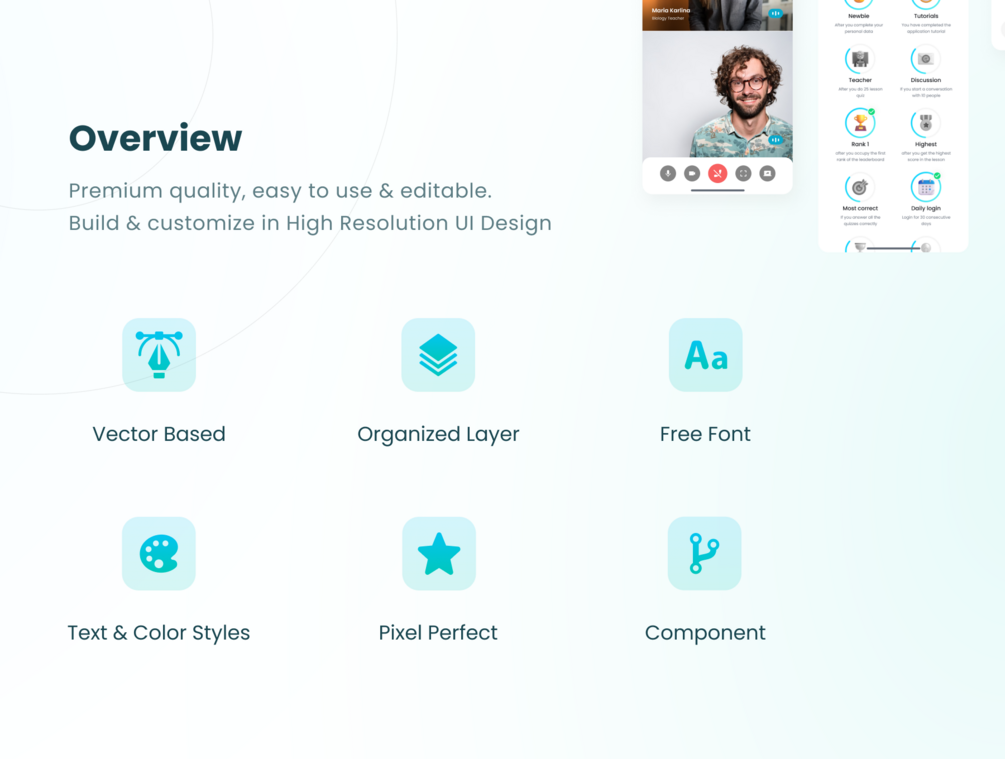Click the 'Teacher' badge title

coord(860,80)
